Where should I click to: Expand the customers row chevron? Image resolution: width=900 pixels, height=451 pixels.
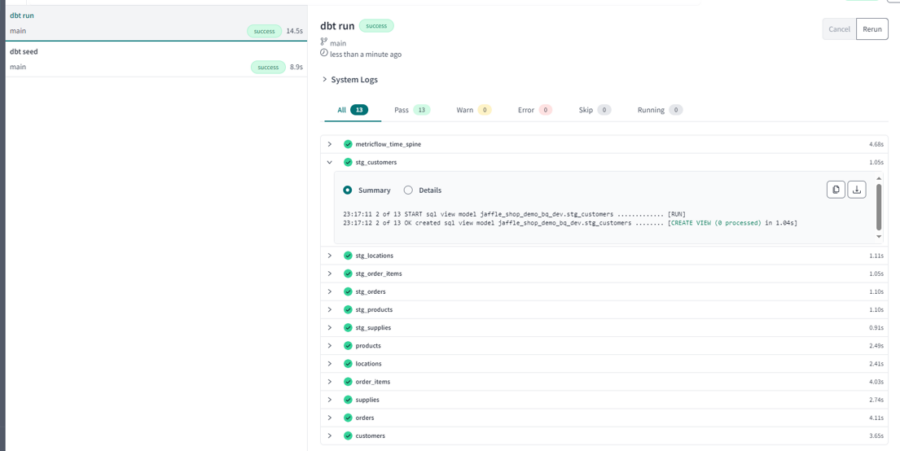(329, 436)
